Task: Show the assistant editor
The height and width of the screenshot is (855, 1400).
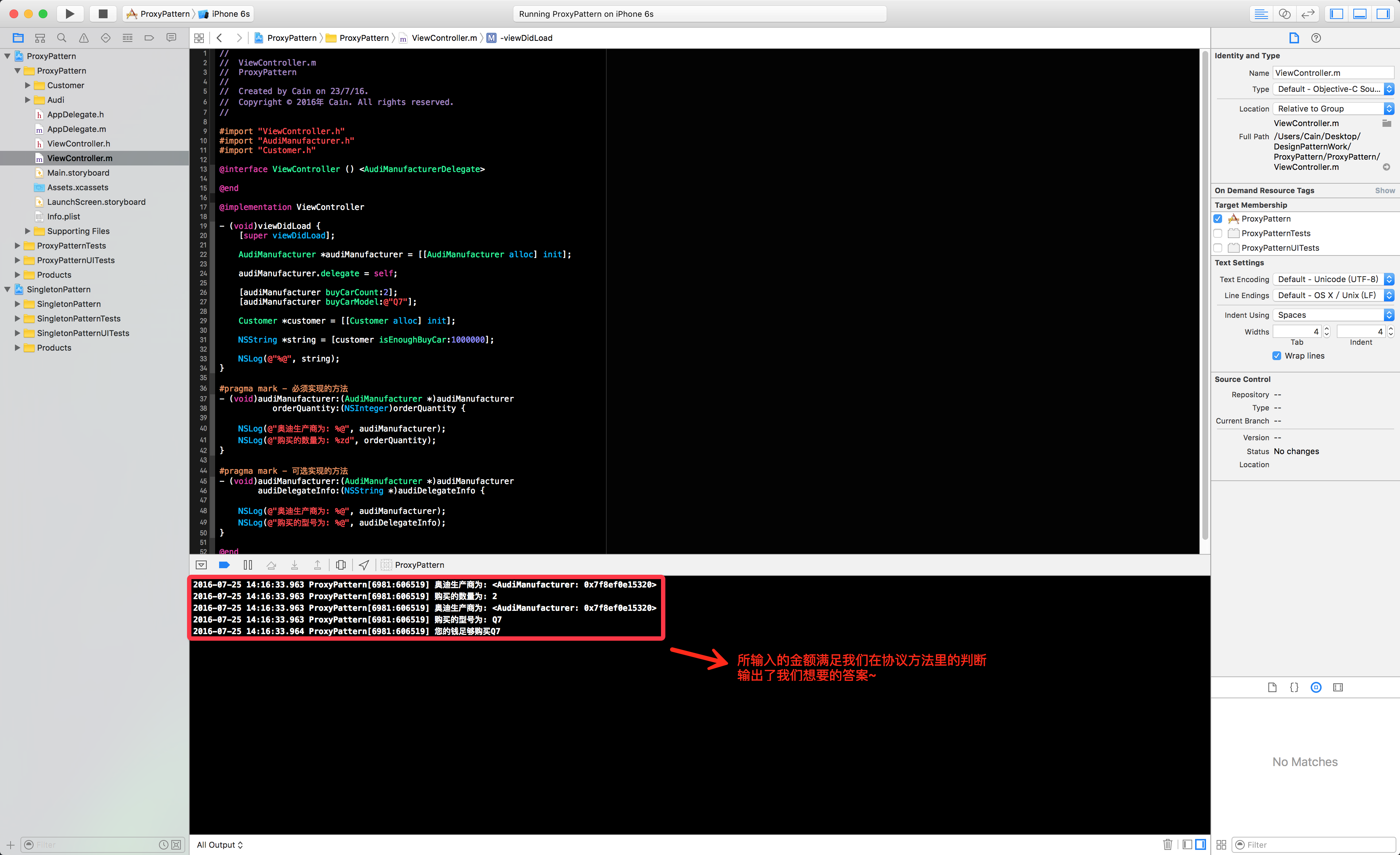Action: 1285,13
